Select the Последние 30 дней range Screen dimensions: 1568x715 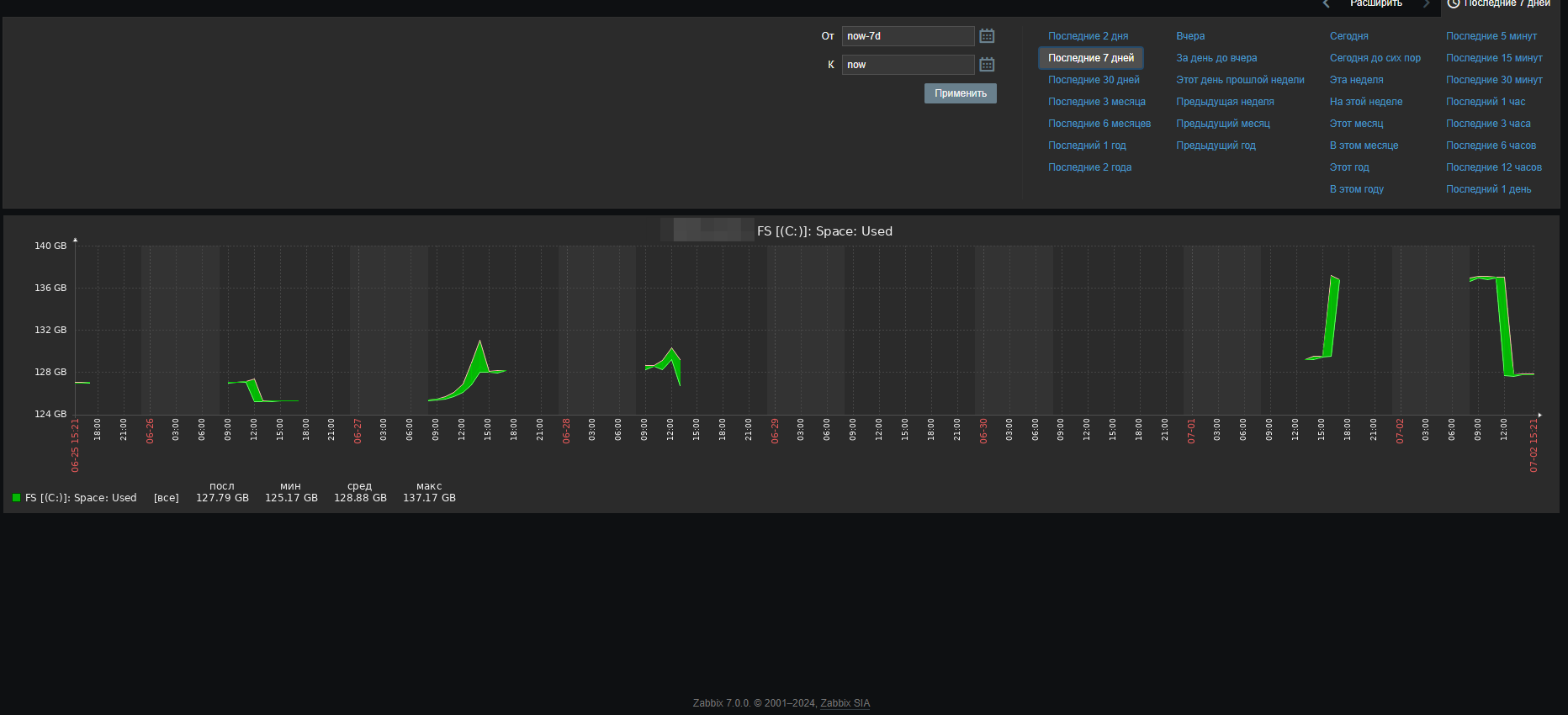tap(1094, 80)
